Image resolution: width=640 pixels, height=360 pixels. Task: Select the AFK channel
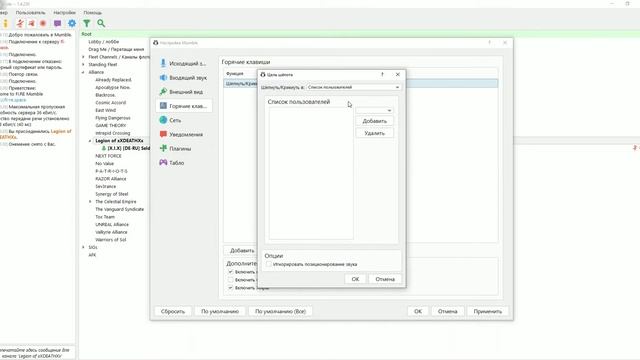click(92, 255)
